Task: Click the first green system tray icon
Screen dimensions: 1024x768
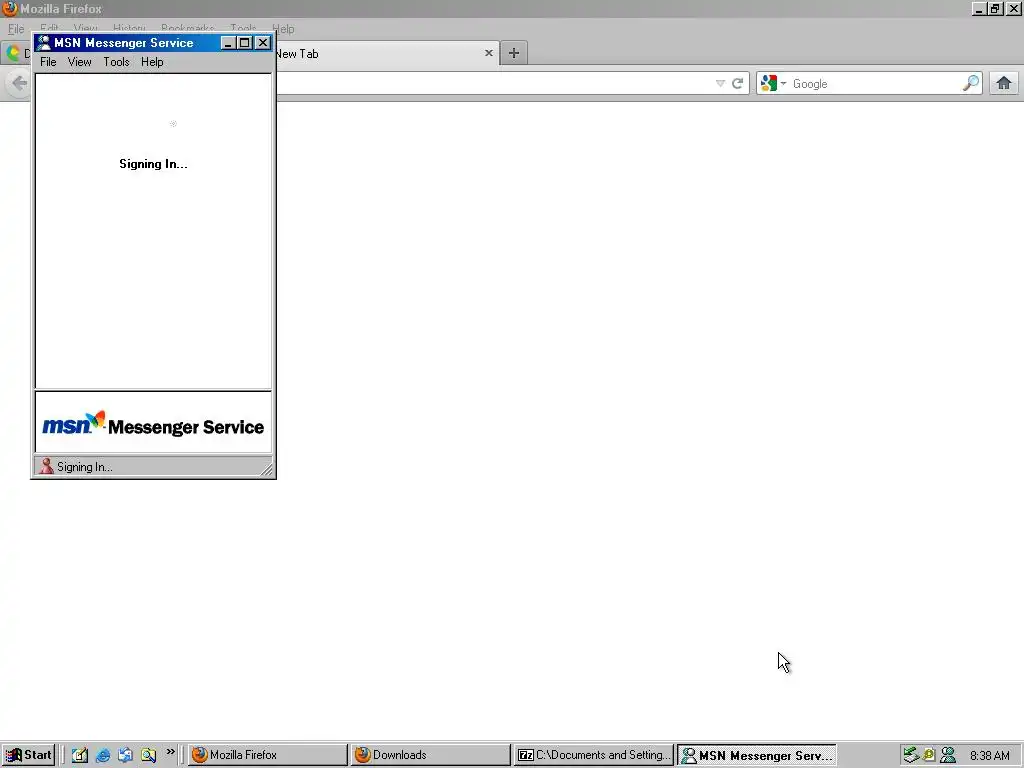Action: [x=911, y=755]
